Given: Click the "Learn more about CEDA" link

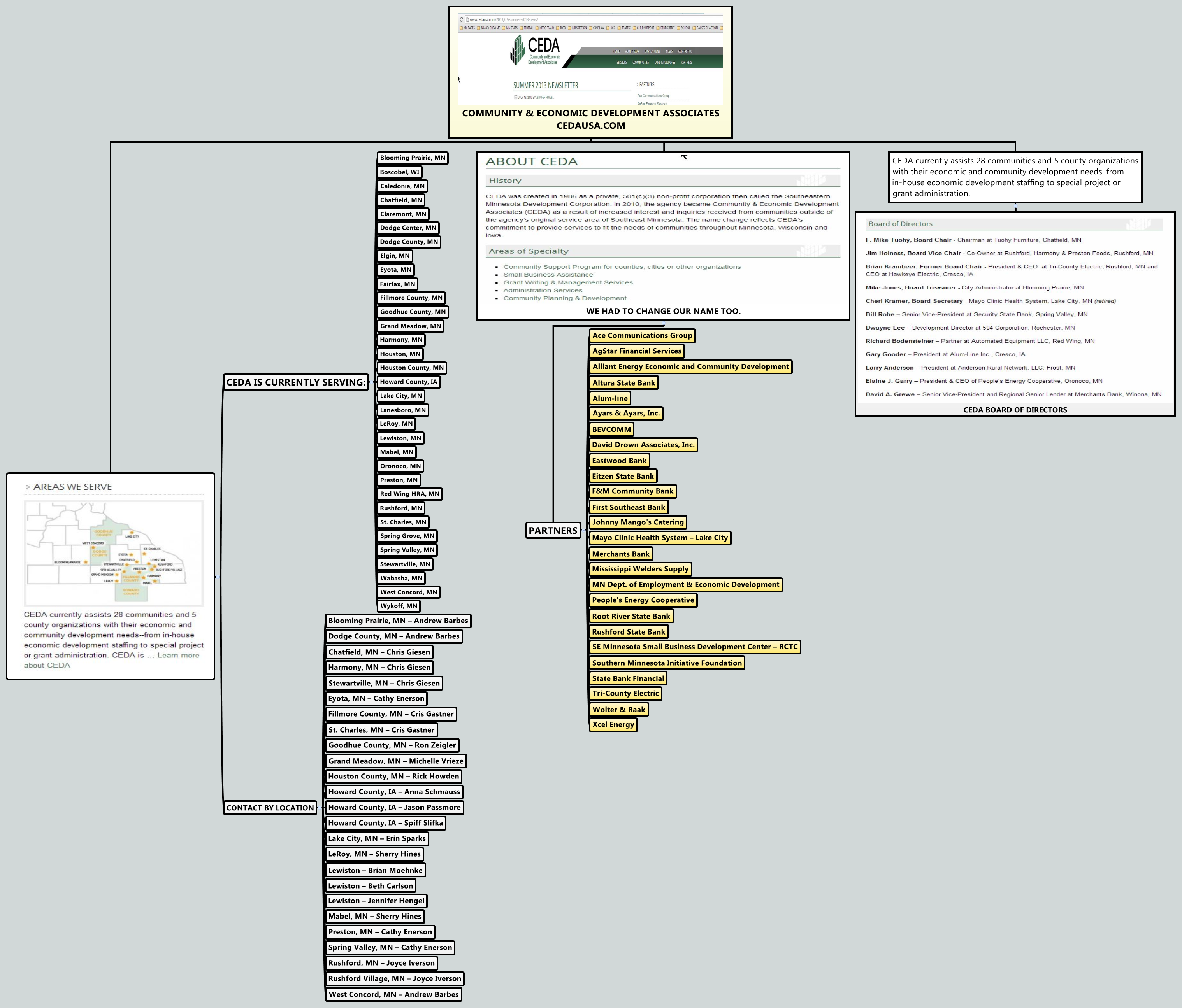Looking at the screenshot, I should 179,654.
